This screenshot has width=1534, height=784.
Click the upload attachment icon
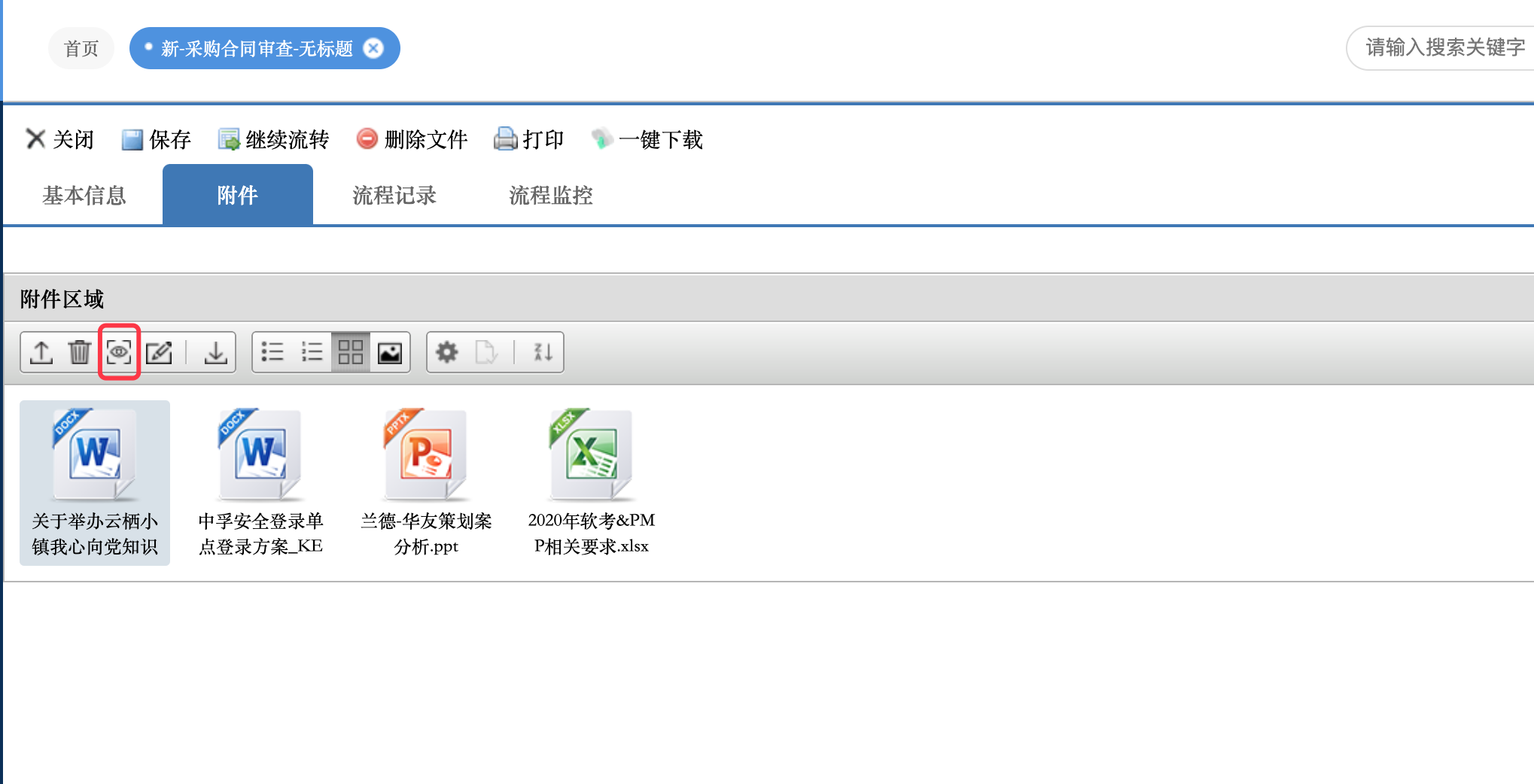(41, 352)
